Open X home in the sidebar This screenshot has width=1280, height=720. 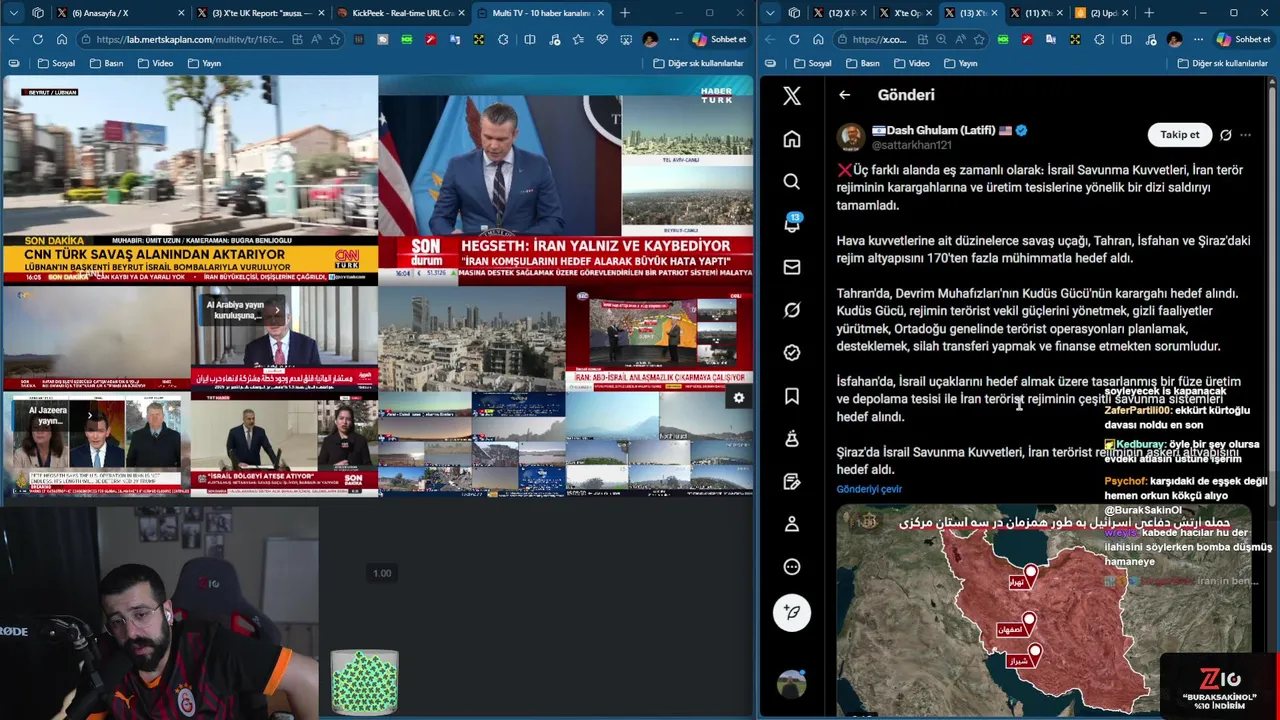click(792, 139)
